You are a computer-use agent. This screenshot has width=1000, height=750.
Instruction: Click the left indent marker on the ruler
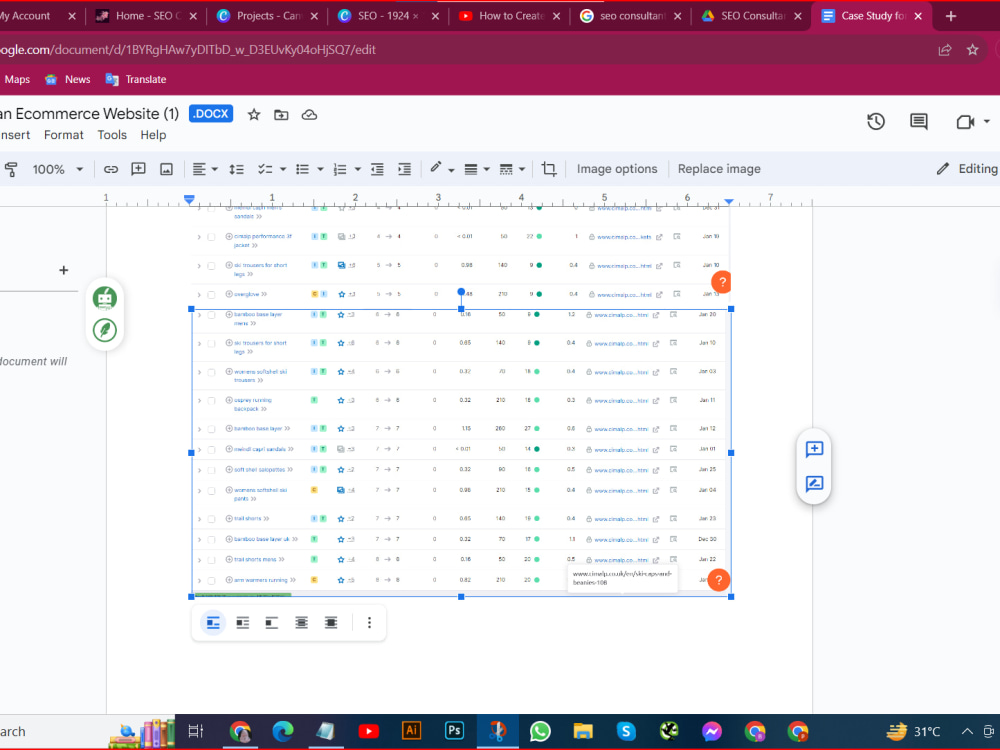tap(189, 200)
